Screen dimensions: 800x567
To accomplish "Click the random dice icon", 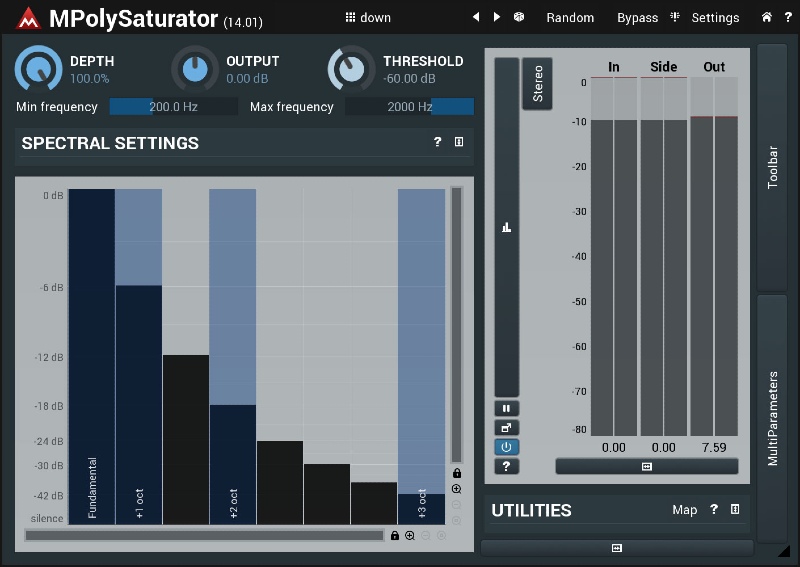I will pyautogui.click(x=519, y=17).
